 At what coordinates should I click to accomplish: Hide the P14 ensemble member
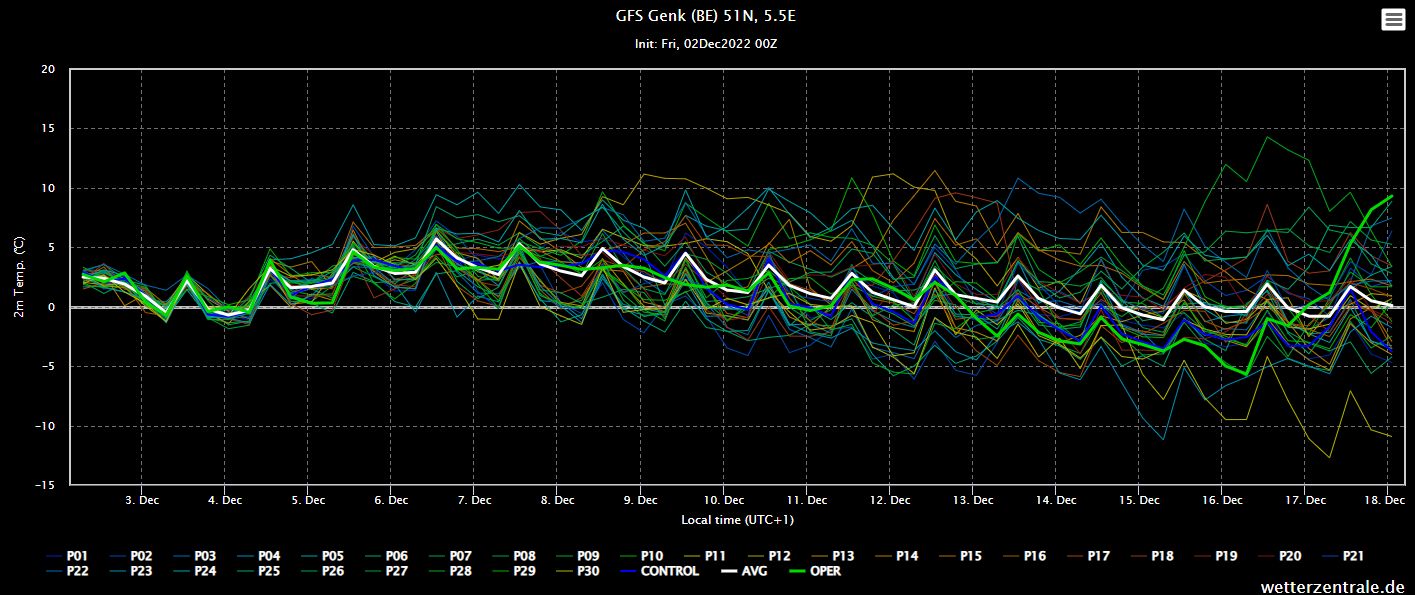pos(898,556)
